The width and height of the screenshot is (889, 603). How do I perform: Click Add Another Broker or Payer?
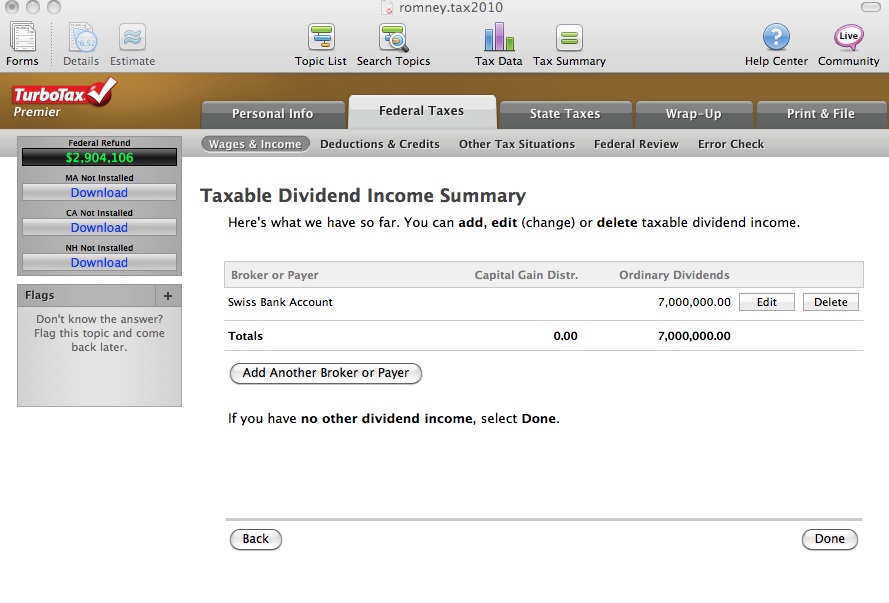click(325, 373)
